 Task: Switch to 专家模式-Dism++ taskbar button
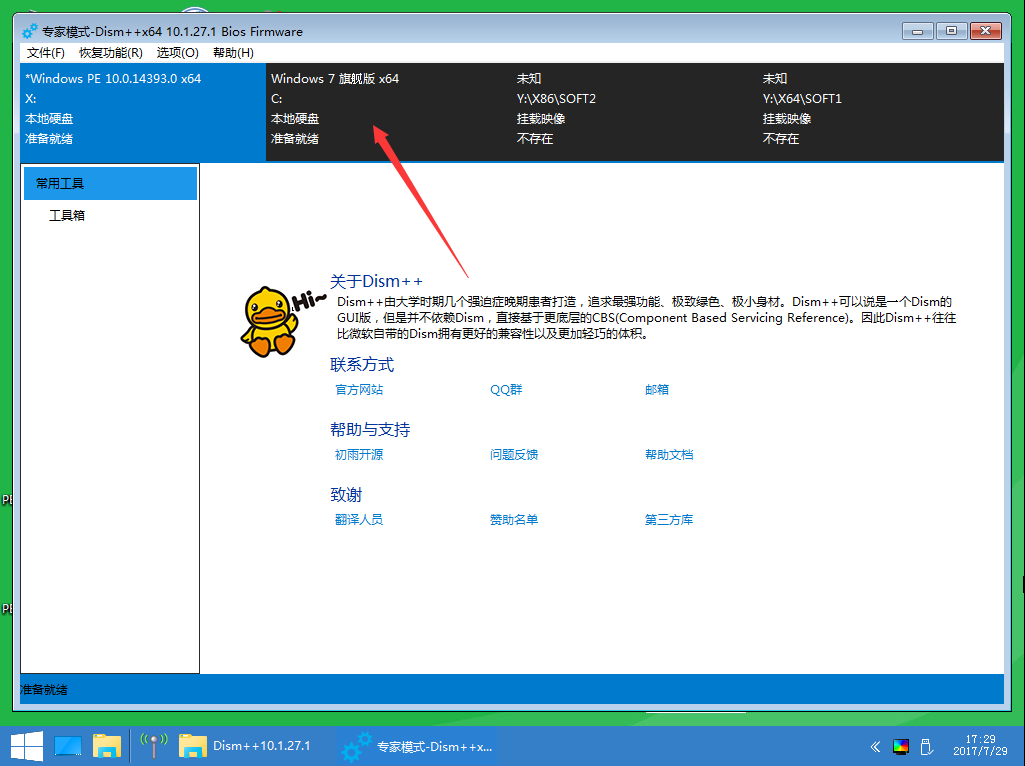click(x=417, y=746)
